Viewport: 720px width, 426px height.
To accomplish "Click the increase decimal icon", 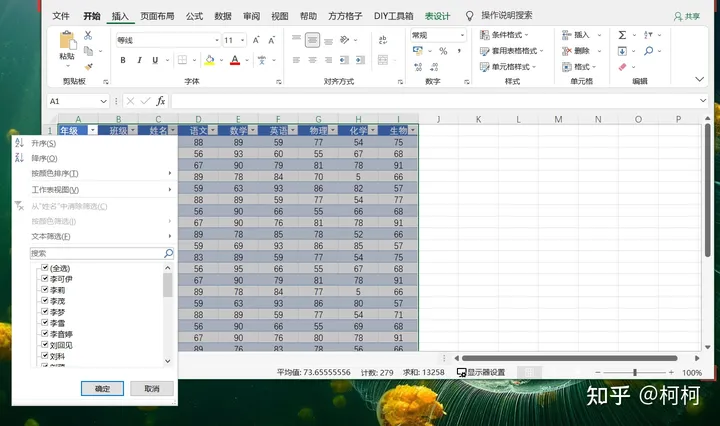I will [x=418, y=67].
